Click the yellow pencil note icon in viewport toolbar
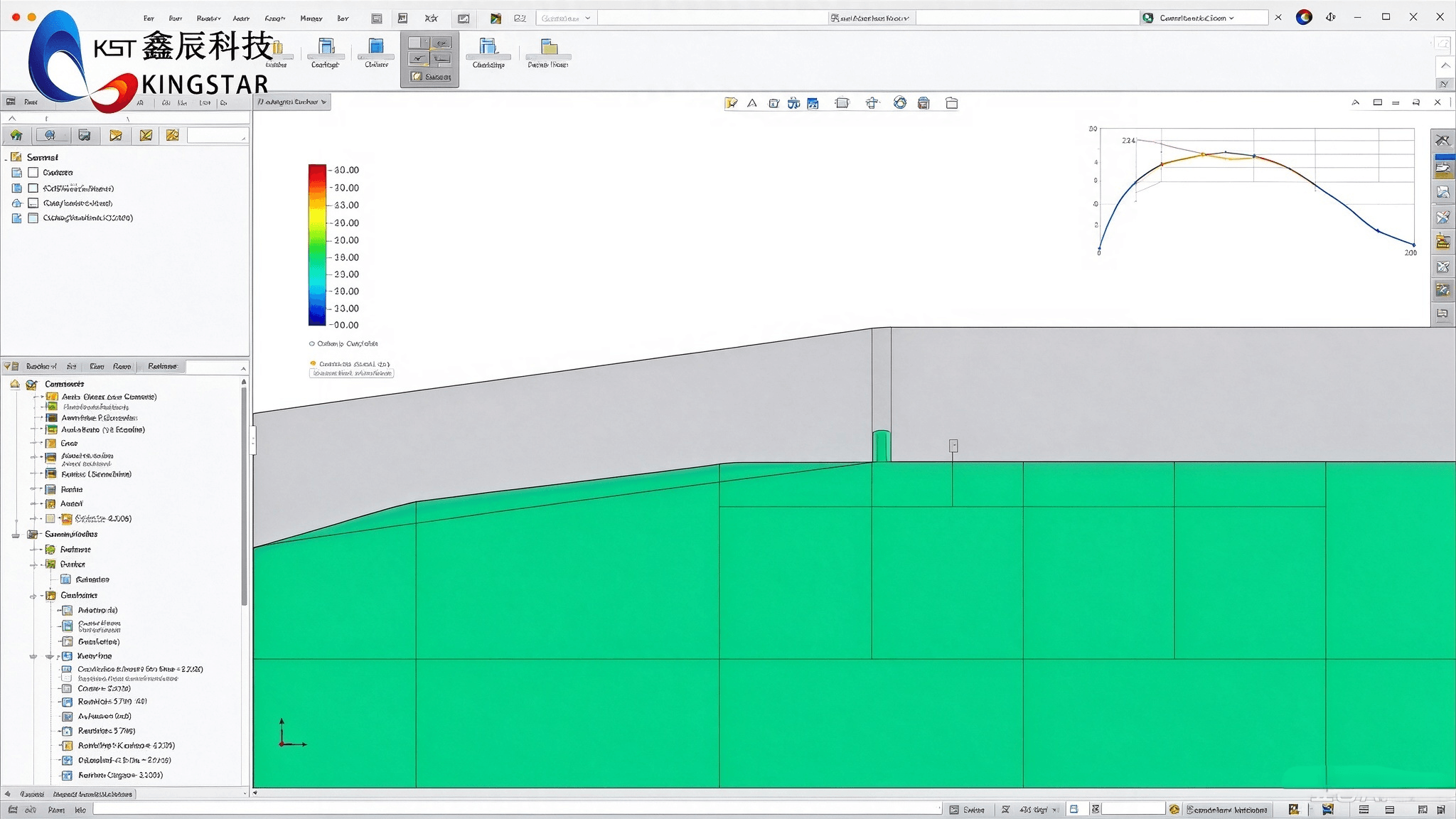The image size is (1456, 819). click(731, 103)
